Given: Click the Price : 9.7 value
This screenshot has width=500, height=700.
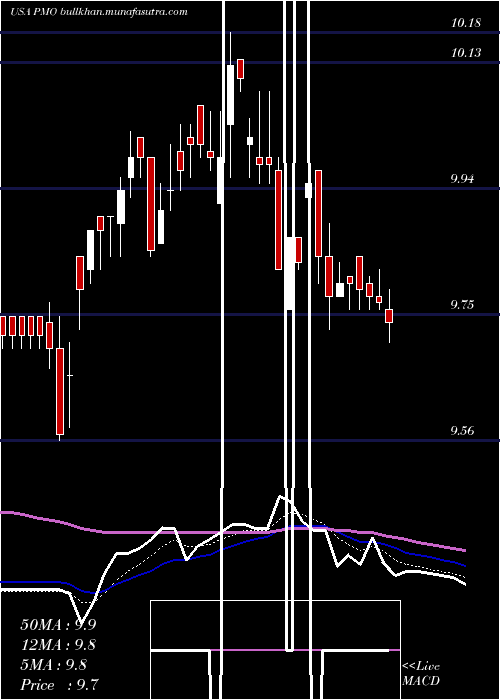Looking at the screenshot, I should pyautogui.click(x=60, y=684).
